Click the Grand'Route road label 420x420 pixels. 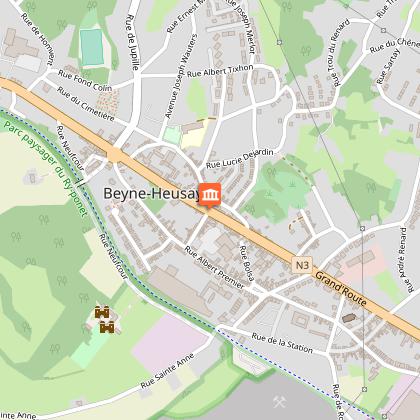pos(341,289)
